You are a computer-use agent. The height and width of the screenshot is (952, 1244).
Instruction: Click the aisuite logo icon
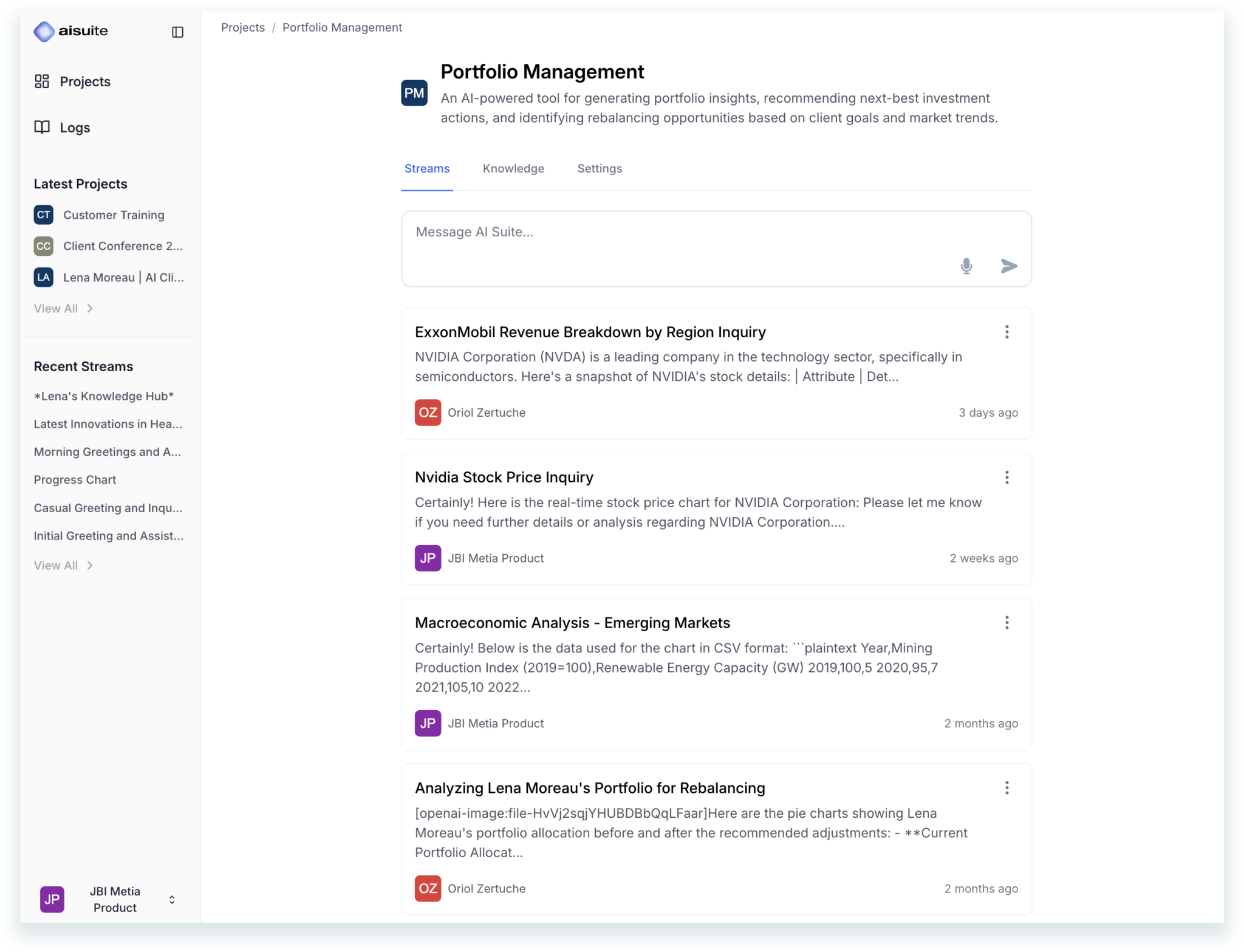44,31
